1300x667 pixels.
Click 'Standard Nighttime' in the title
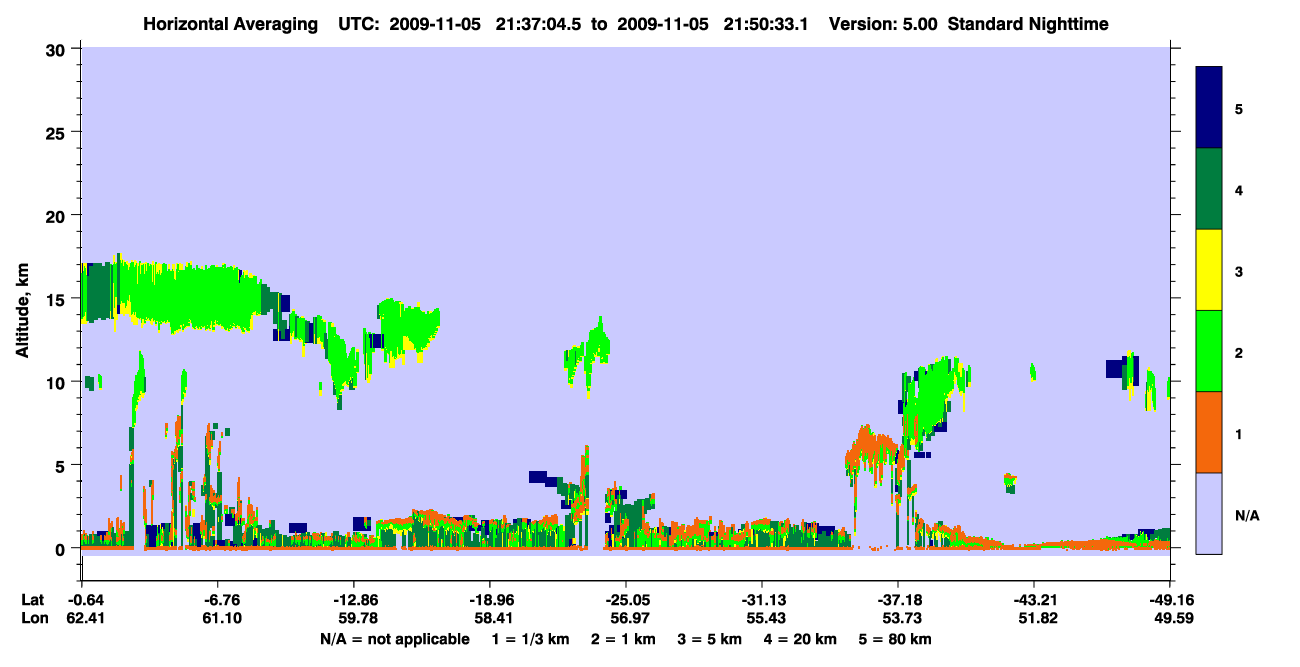[x=1028, y=23]
